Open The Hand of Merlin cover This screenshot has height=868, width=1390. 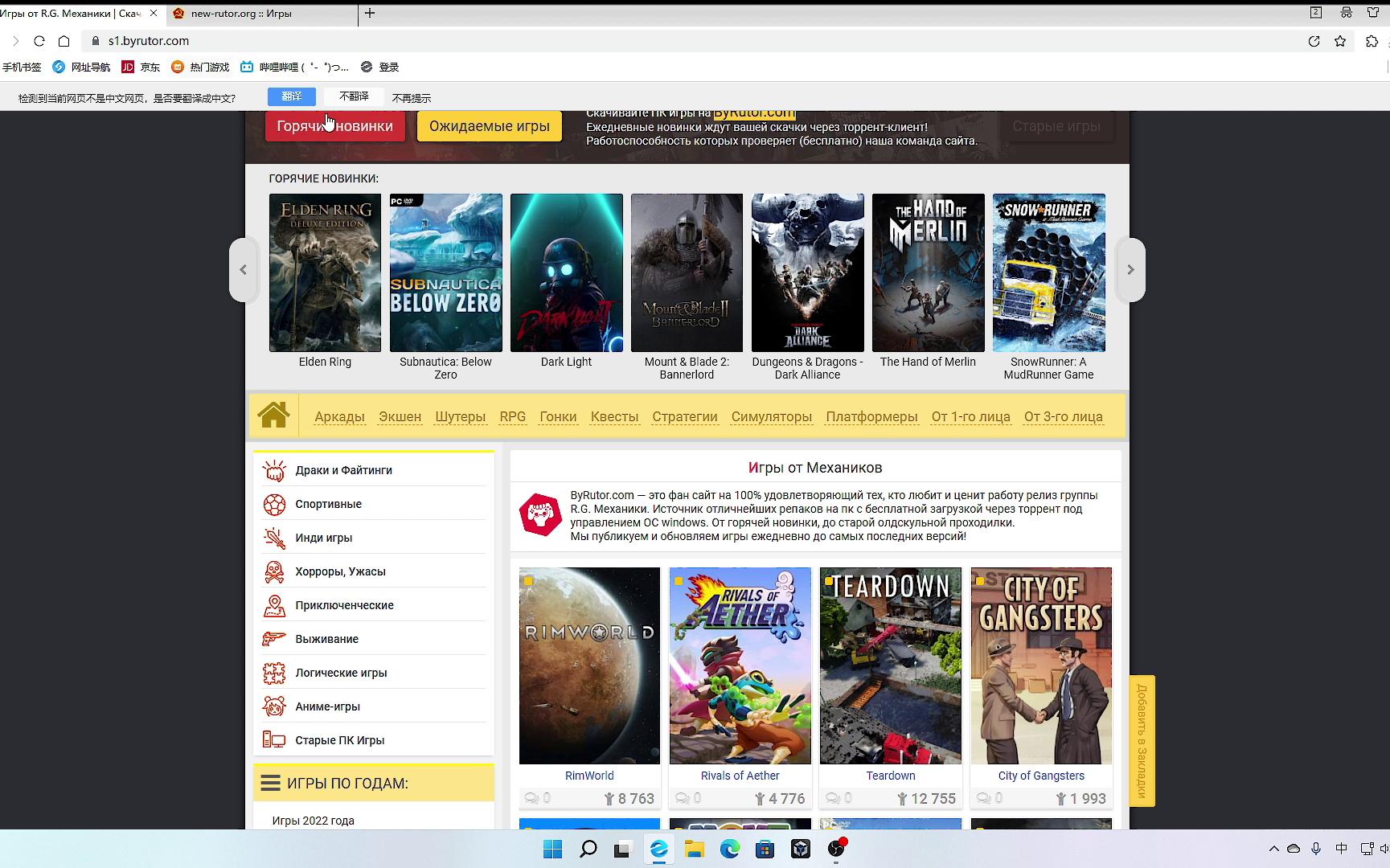(929, 272)
